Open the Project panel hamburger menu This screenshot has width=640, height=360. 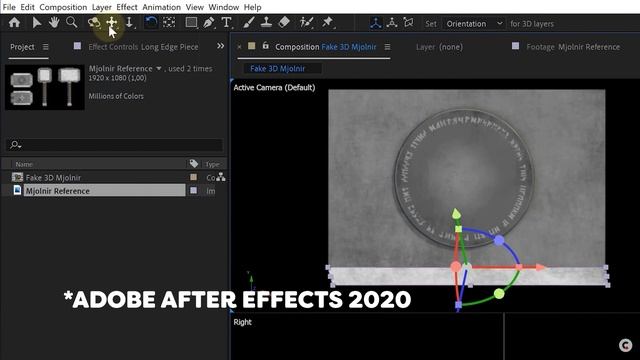point(46,47)
